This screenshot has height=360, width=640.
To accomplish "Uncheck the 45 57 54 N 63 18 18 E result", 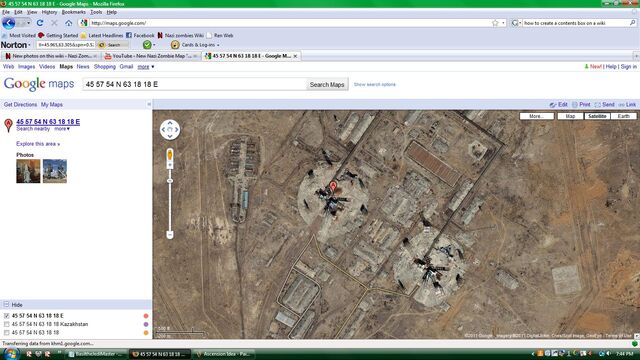I will tap(7, 316).
